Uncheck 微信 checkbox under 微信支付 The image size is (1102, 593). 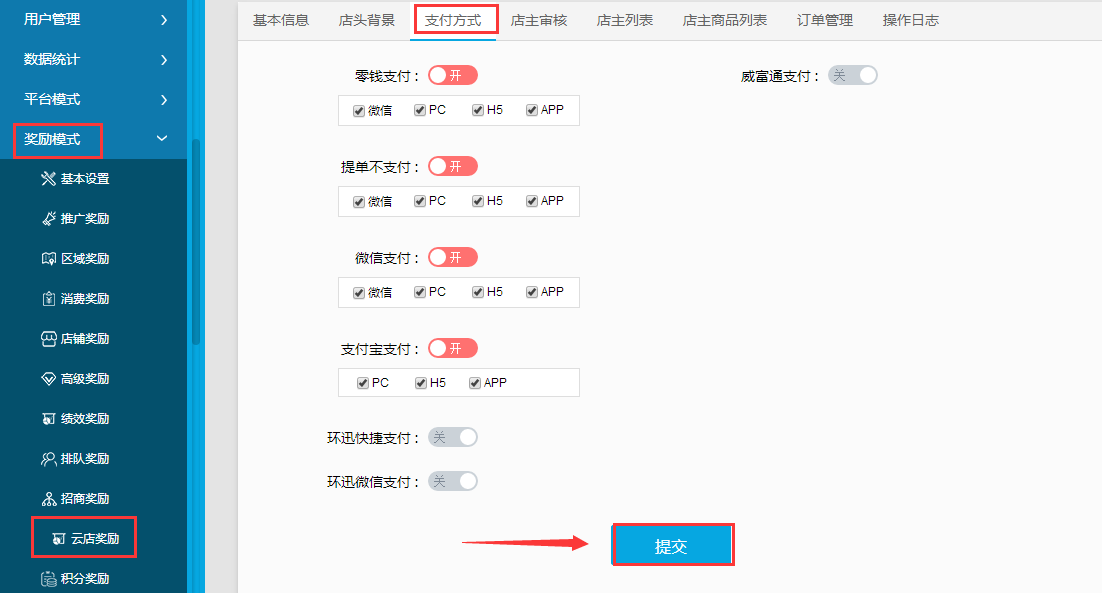(x=358, y=292)
